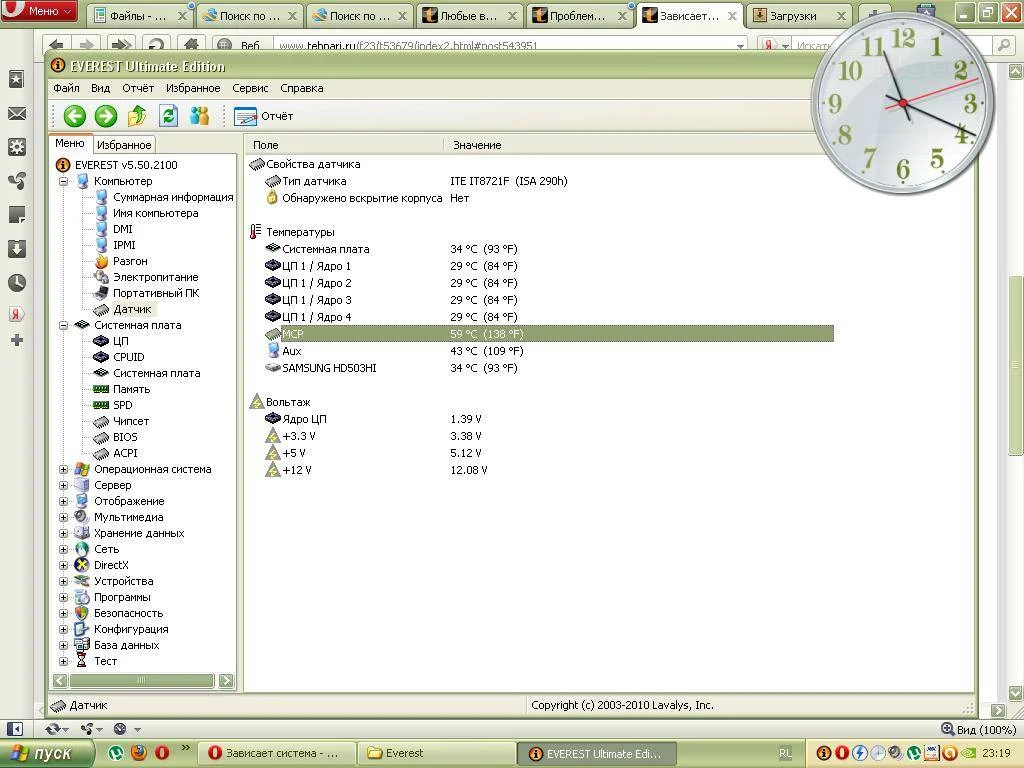Collapse the Системная плата tree node

[64, 325]
